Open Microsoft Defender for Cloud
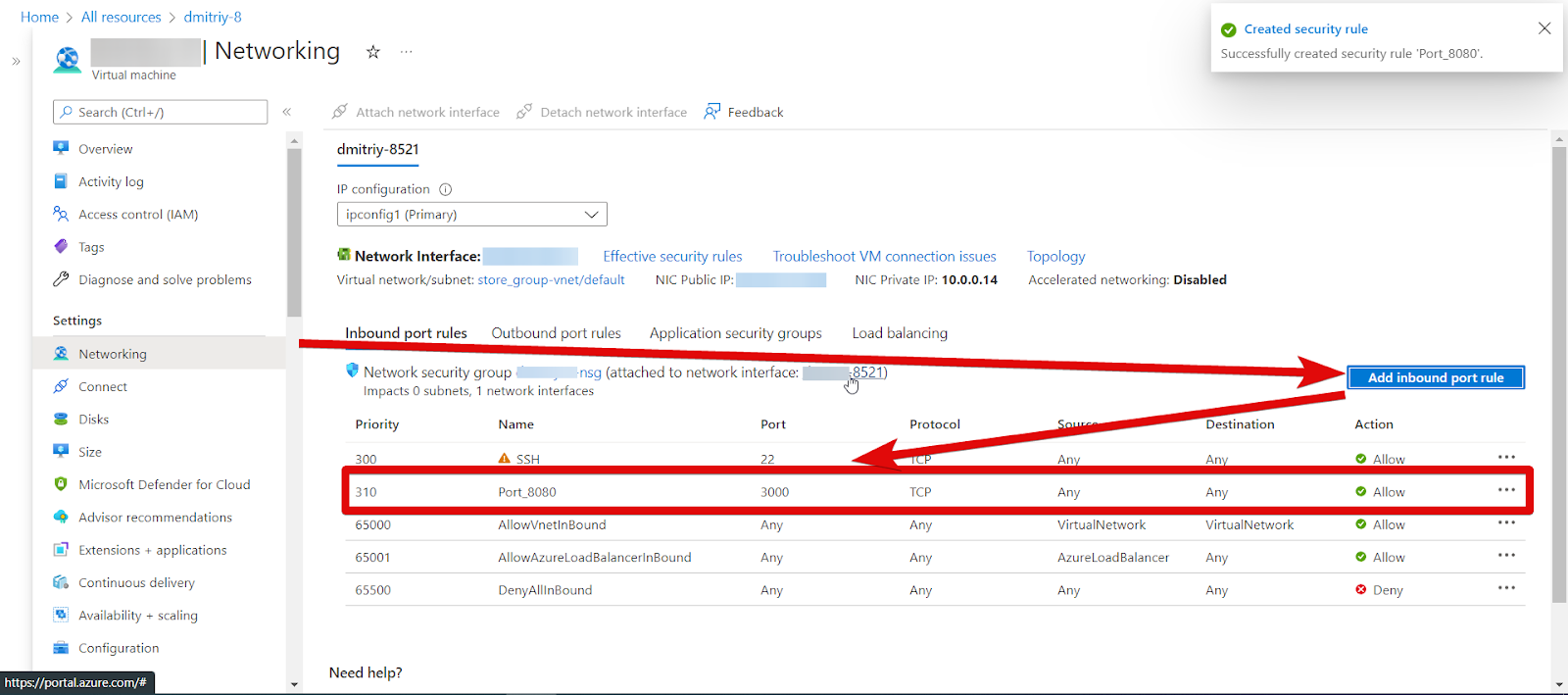 pyautogui.click(x=165, y=485)
